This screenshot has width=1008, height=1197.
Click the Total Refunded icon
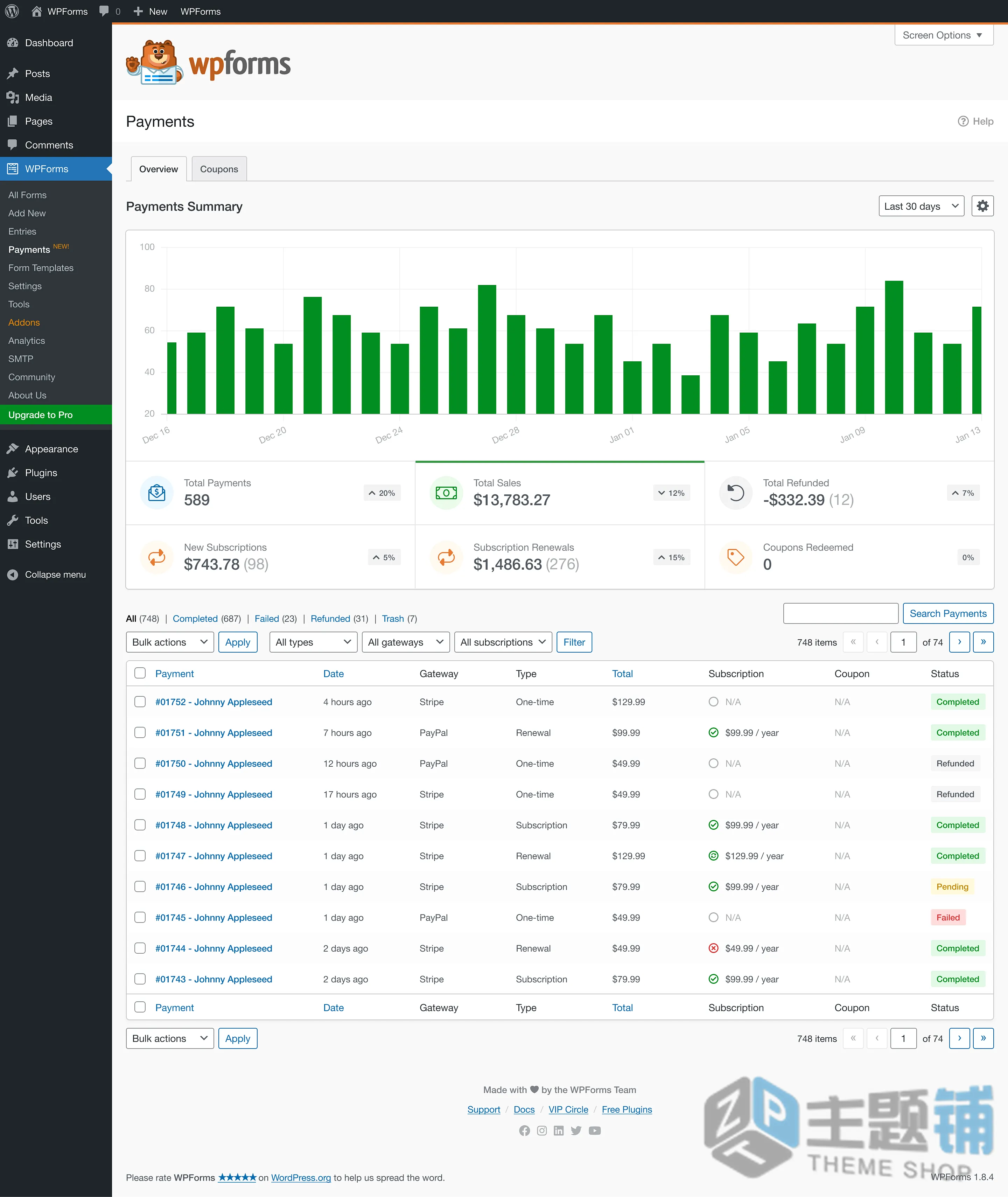coord(736,493)
